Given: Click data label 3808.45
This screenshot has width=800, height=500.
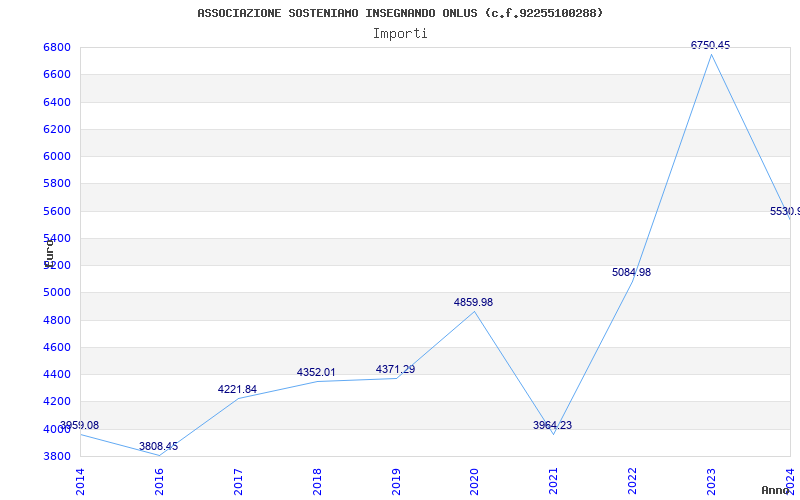Looking at the screenshot, I should [159, 446].
